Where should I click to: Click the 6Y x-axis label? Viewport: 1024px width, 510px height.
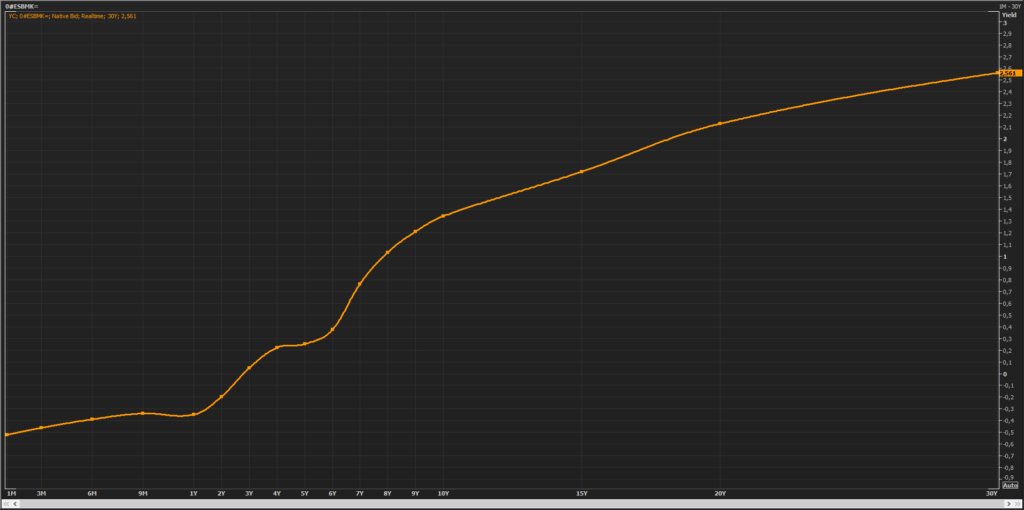click(x=332, y=493)
